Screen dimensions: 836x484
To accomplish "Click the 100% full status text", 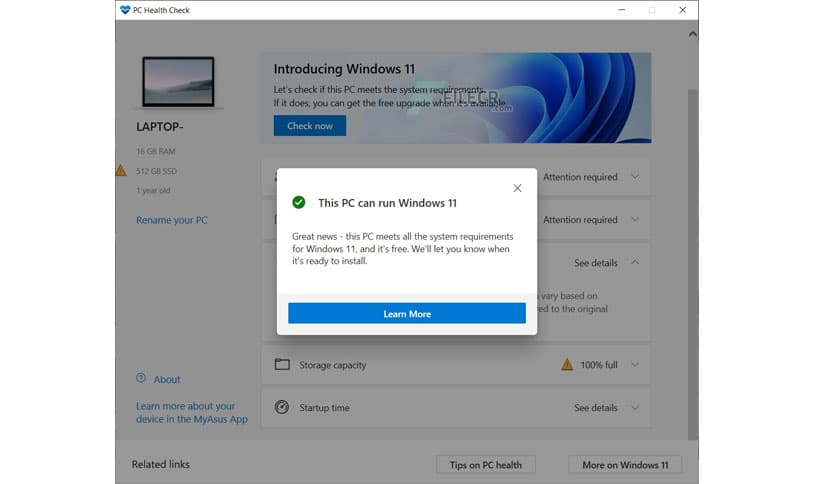I will [599, 365].
